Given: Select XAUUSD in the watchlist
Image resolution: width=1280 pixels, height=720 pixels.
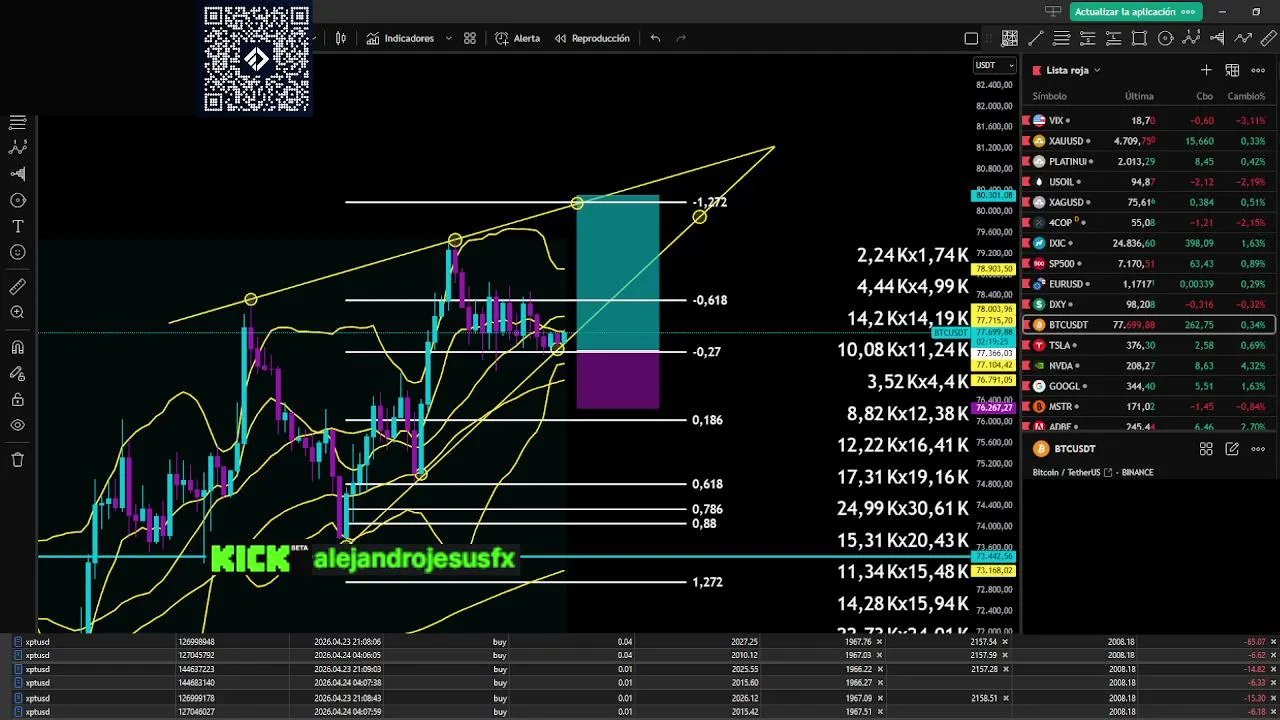Looking at the screenshot, I should tap(1148, 141).
